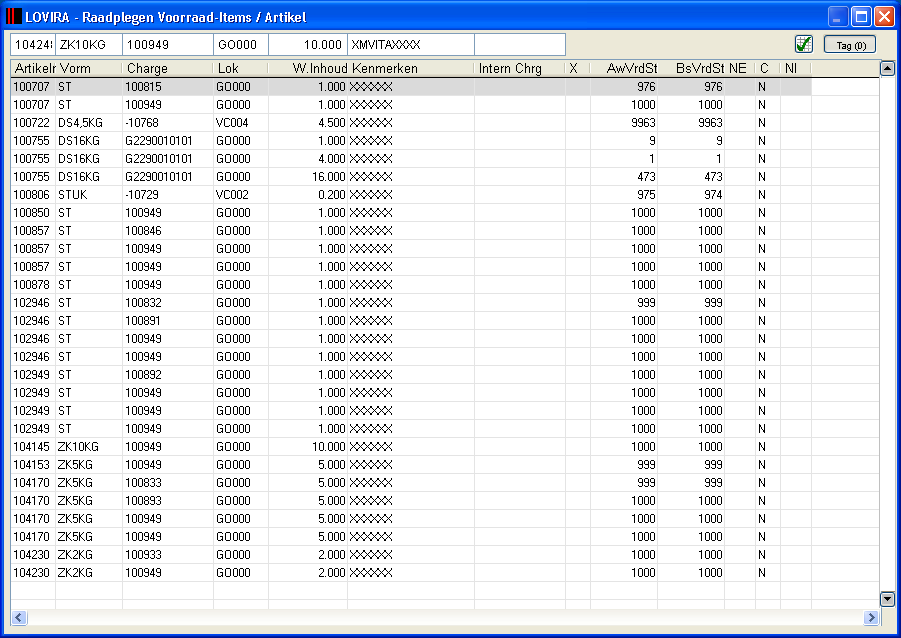901x638 pixels.
Task: Sort by the Artikelnr column header
Action: coord(33,68)
